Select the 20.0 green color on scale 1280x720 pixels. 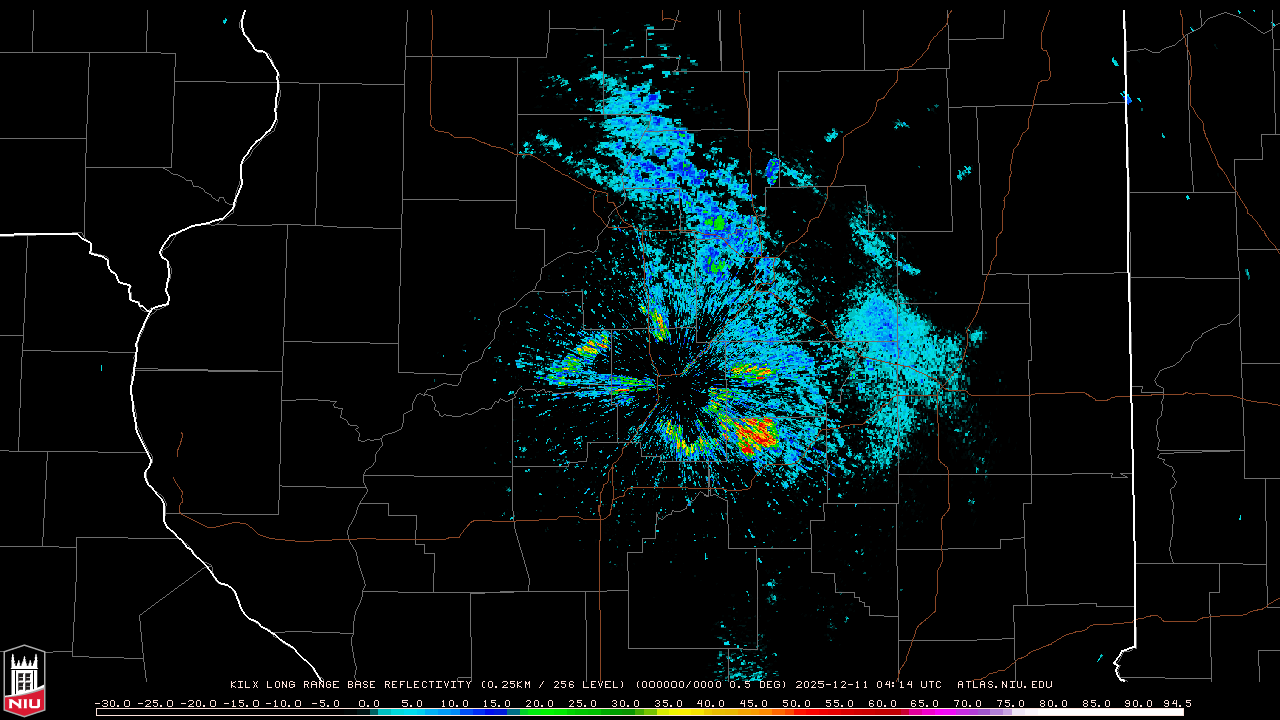click(540, 712)
